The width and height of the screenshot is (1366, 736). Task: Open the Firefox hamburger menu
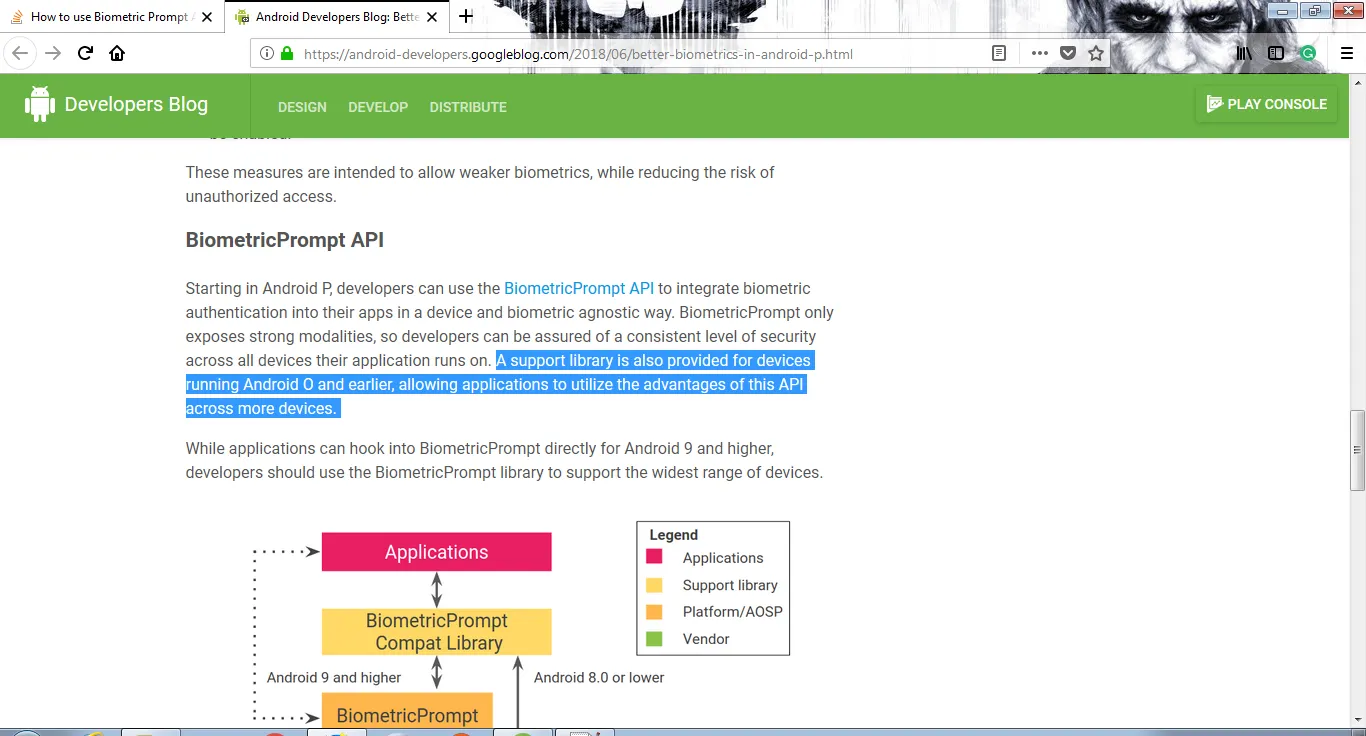coord(1347,54)
